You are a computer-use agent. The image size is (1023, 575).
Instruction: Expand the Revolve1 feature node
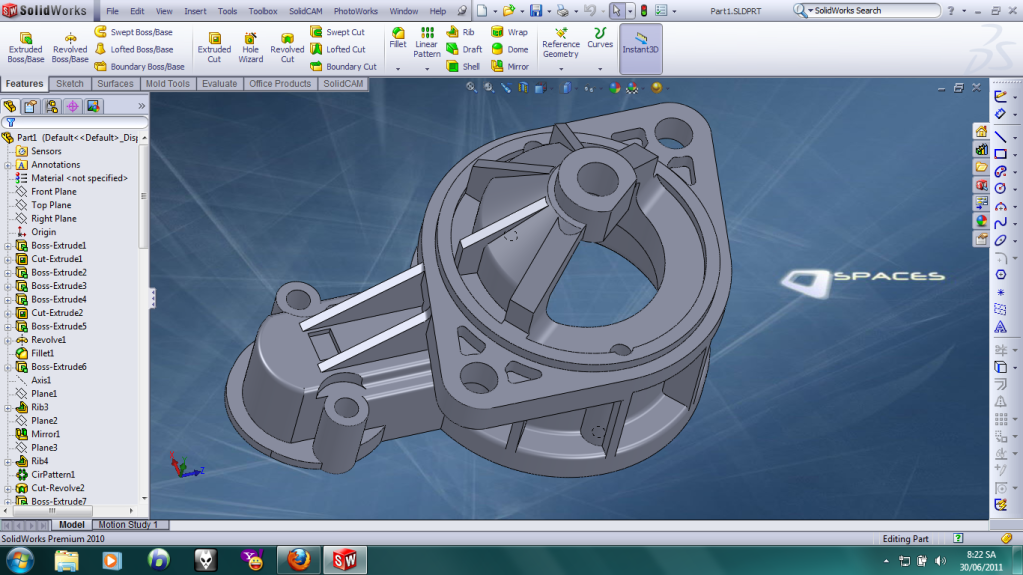tap(8, 340)
